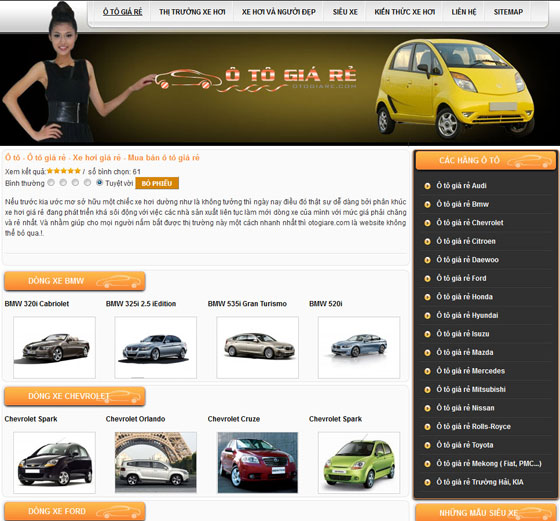Open Ô tô giá rẻ Rolls-Royce link
The width and height of the screenshot is (560, 521).
click(x=473, y=426)
